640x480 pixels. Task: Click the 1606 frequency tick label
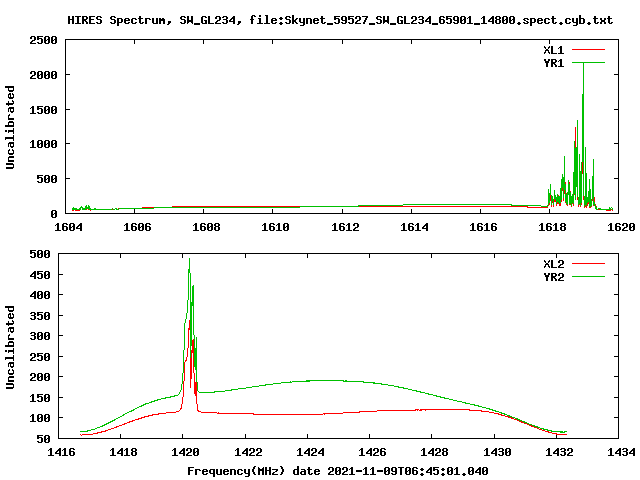[137, 227]
